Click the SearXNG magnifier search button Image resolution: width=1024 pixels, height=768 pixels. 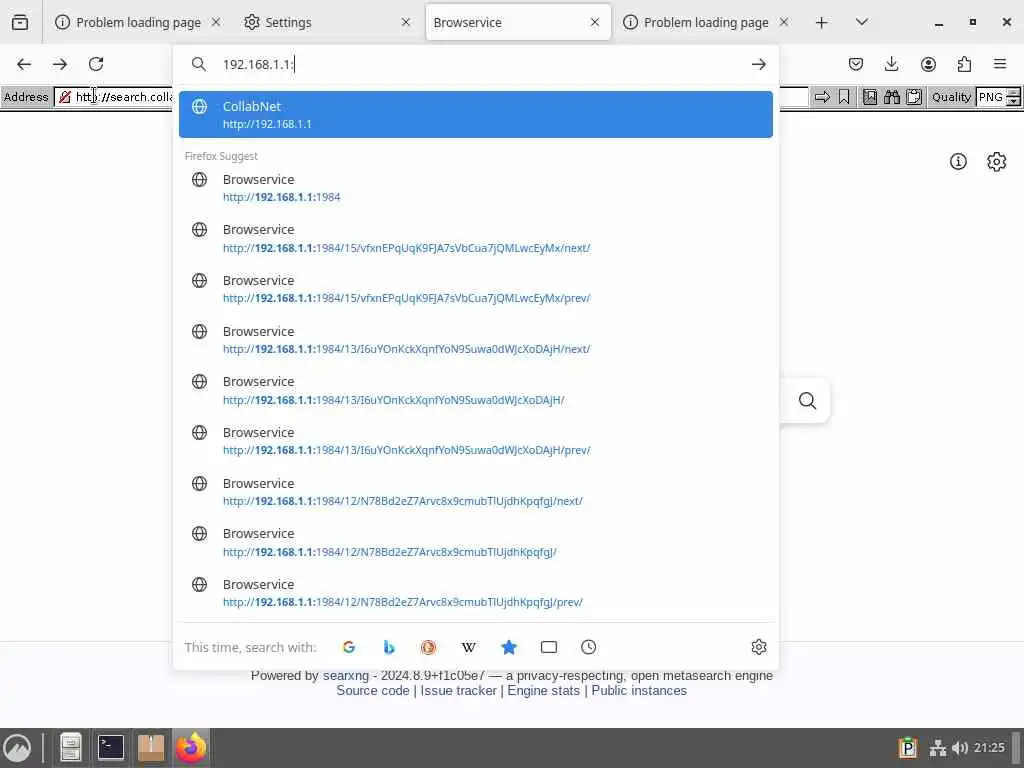807,400
